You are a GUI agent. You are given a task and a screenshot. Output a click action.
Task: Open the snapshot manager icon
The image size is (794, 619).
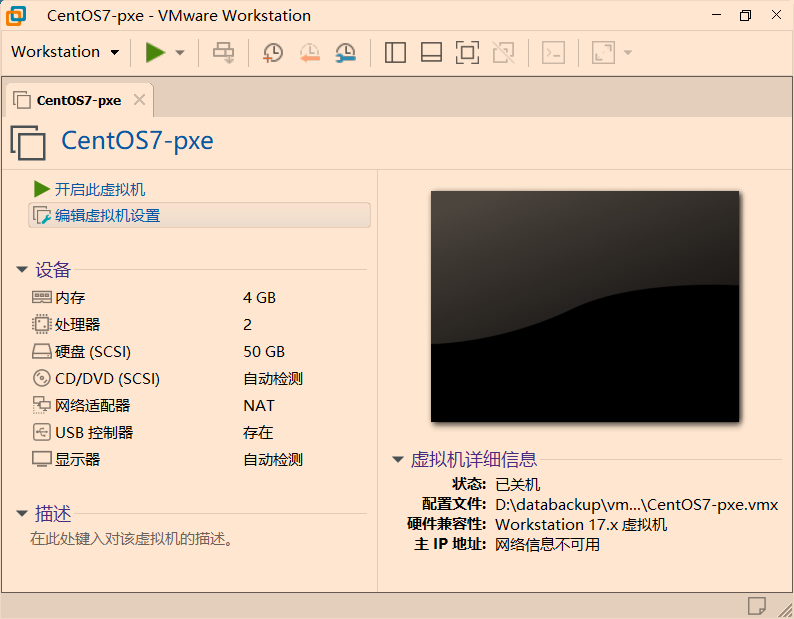click(x=345, y=53)
